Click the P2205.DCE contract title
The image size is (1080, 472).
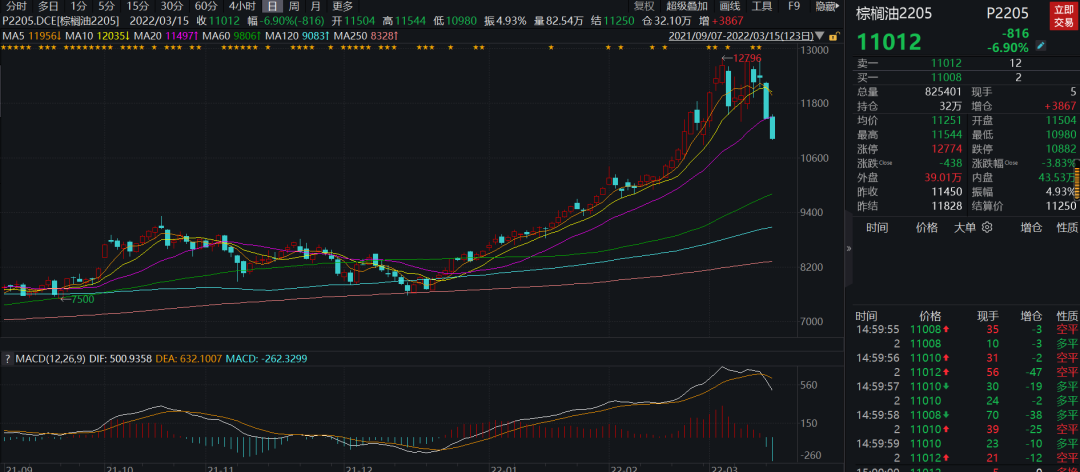click(x=60, y=21)
